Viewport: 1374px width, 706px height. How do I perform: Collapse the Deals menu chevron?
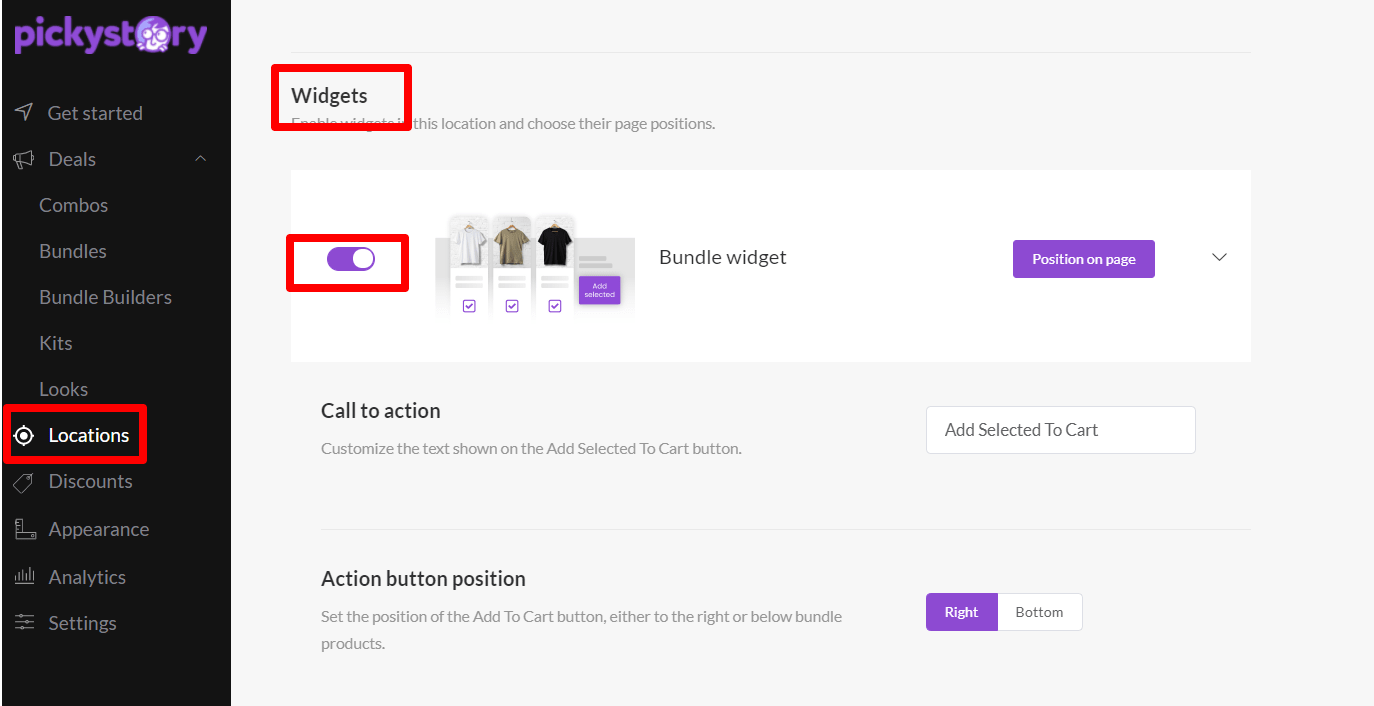[201, 159]
